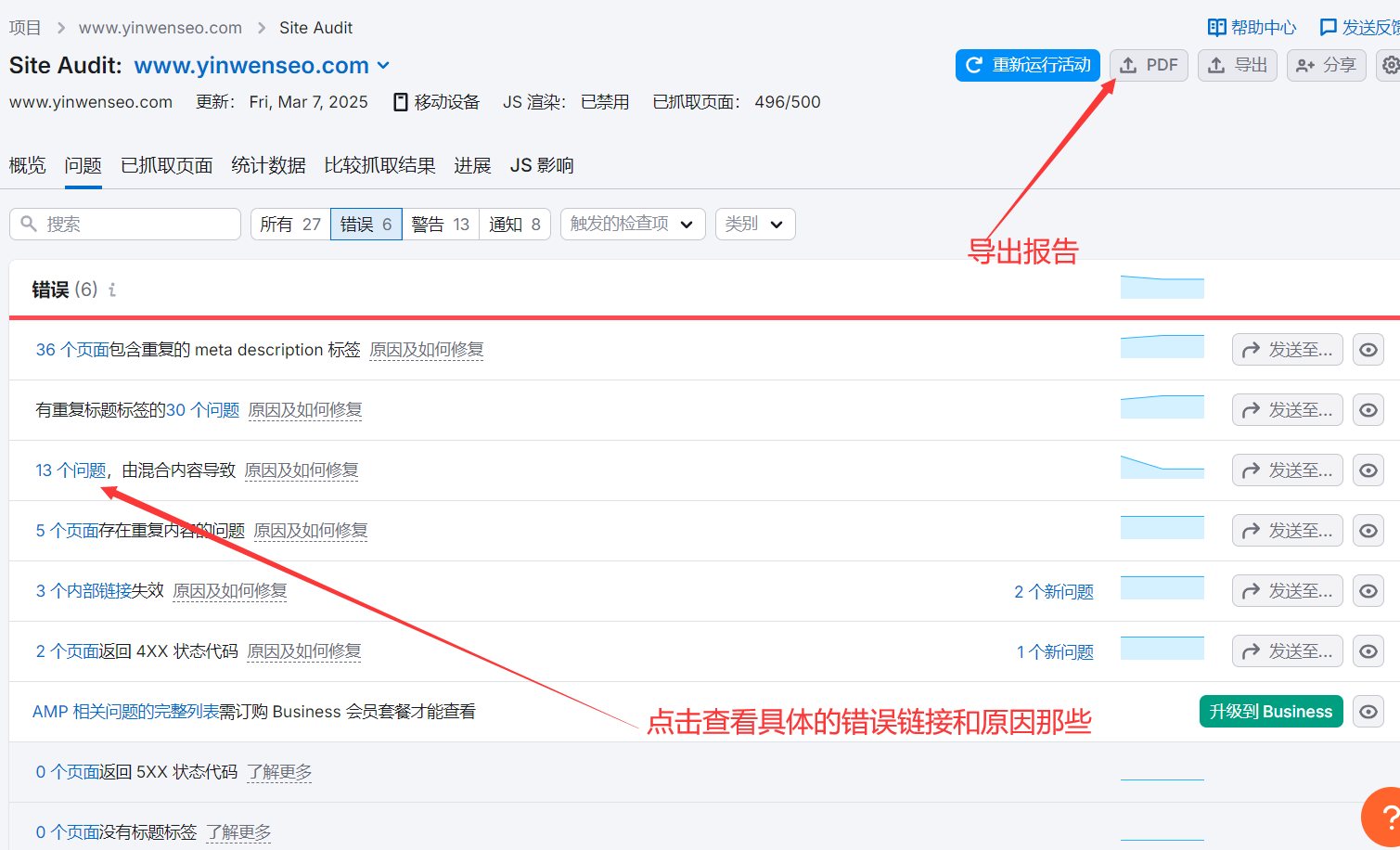
Task: Click the PDF export icon button
Action: 1149,65
